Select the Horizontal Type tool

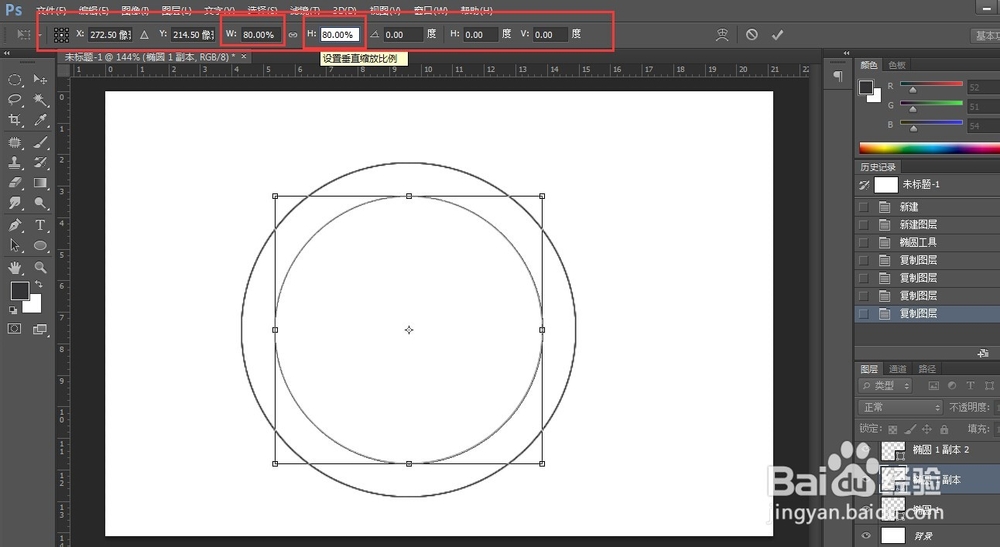coord(40,225)
